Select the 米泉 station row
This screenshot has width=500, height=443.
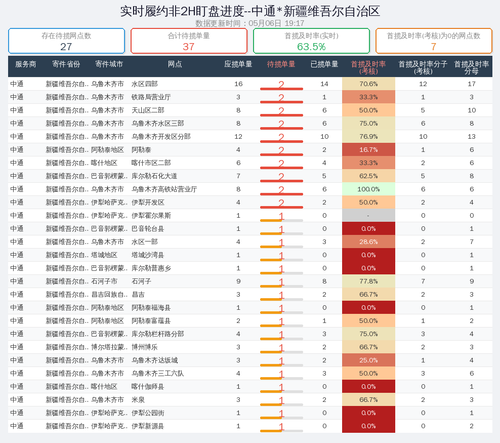(250, 400)
